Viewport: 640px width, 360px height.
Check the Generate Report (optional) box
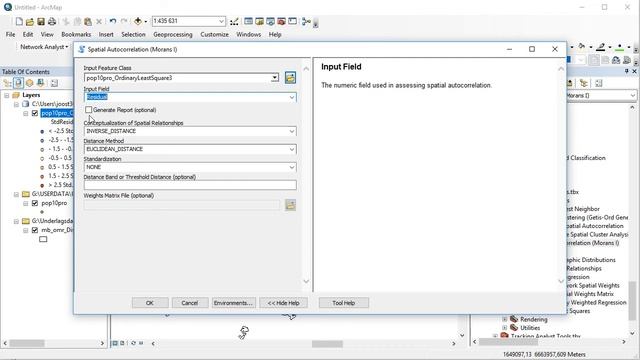click(x=89, y=110)
